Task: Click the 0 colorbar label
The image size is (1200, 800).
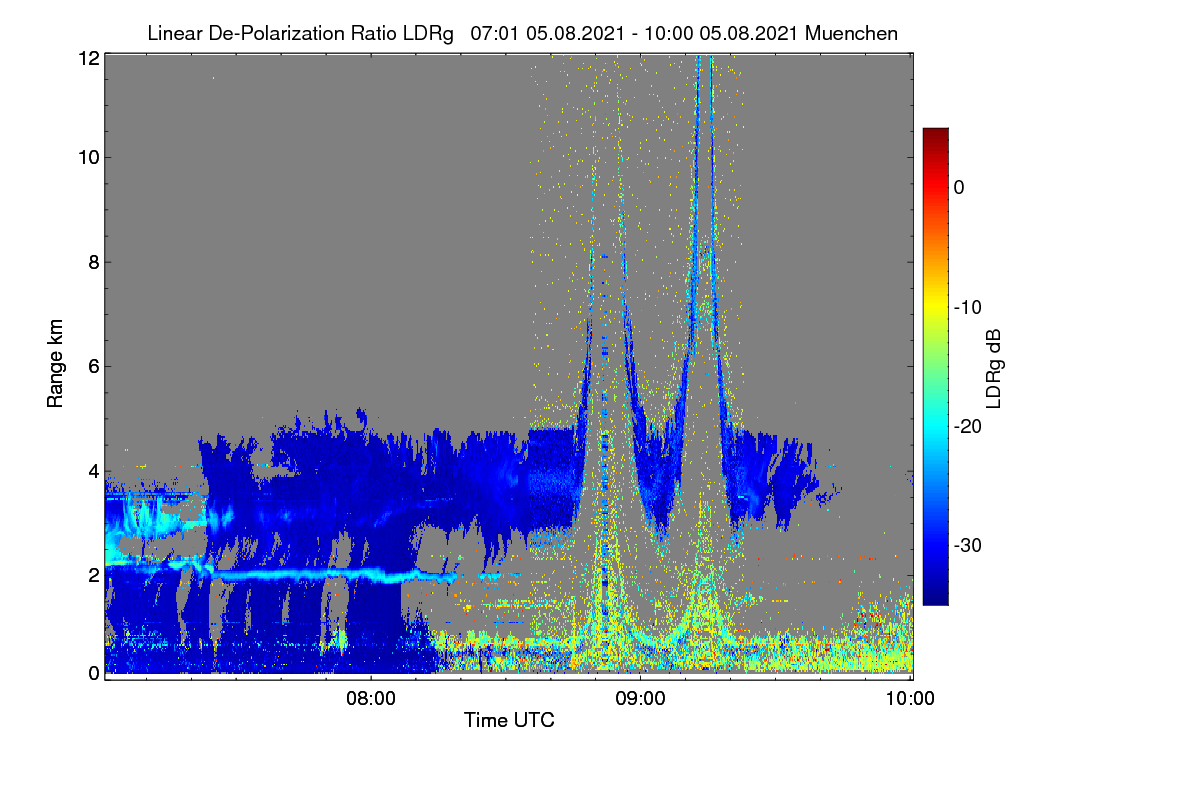Action: (x=959, y=187)
